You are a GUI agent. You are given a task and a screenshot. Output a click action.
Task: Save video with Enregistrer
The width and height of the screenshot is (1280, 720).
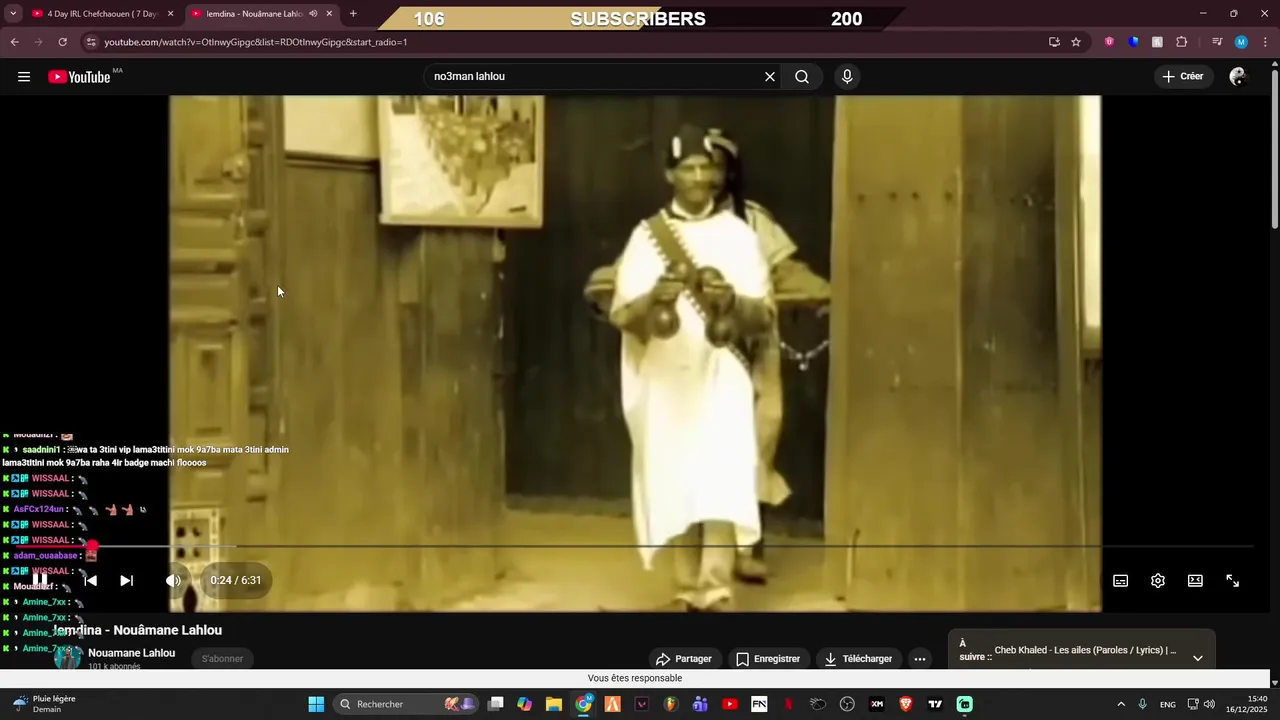[x=768, y=659]
